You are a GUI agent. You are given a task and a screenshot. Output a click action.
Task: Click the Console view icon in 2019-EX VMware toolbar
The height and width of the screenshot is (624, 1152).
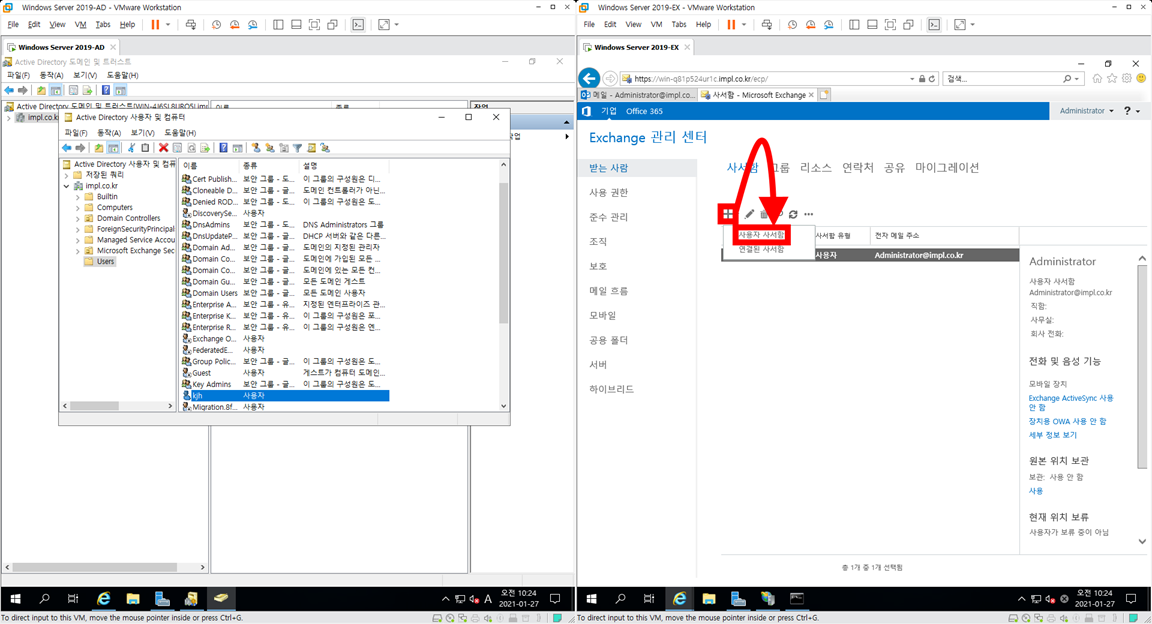[934, 24]
